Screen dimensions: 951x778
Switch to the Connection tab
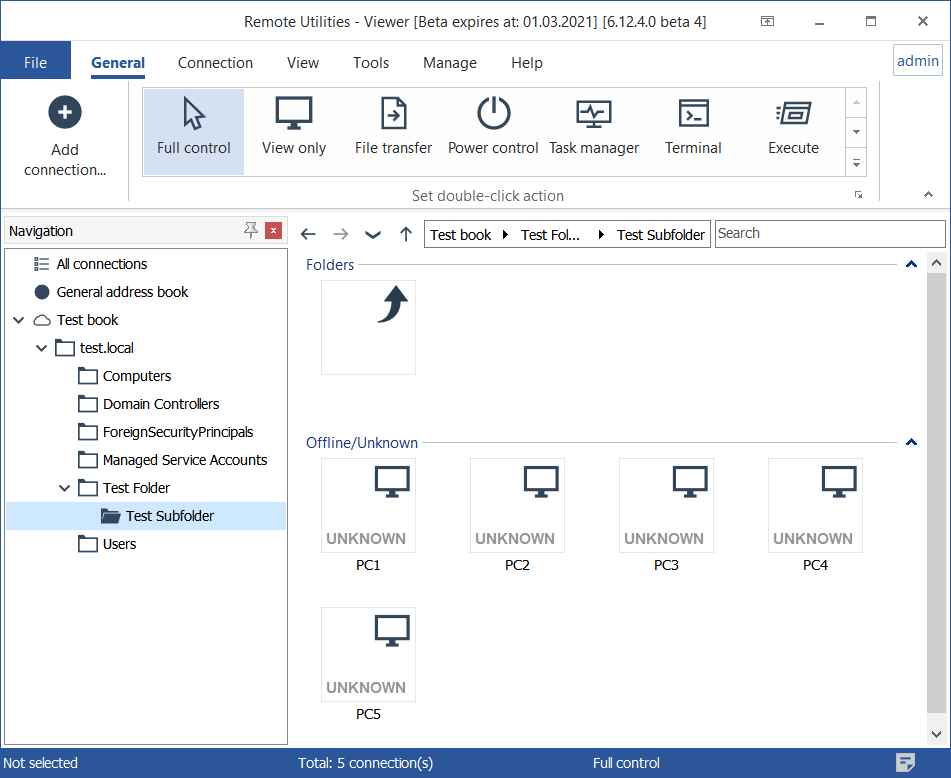pyautogui.click(x=215, y=62)
